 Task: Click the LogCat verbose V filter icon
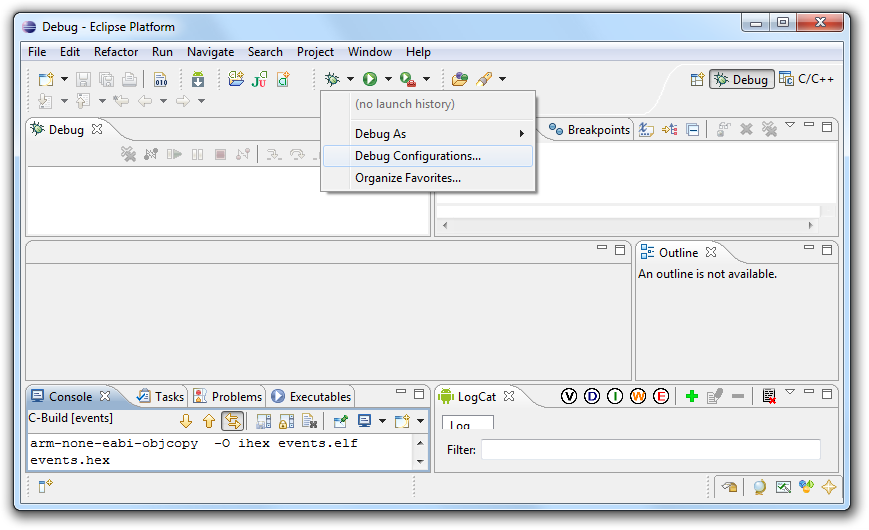tap(569, 396)
